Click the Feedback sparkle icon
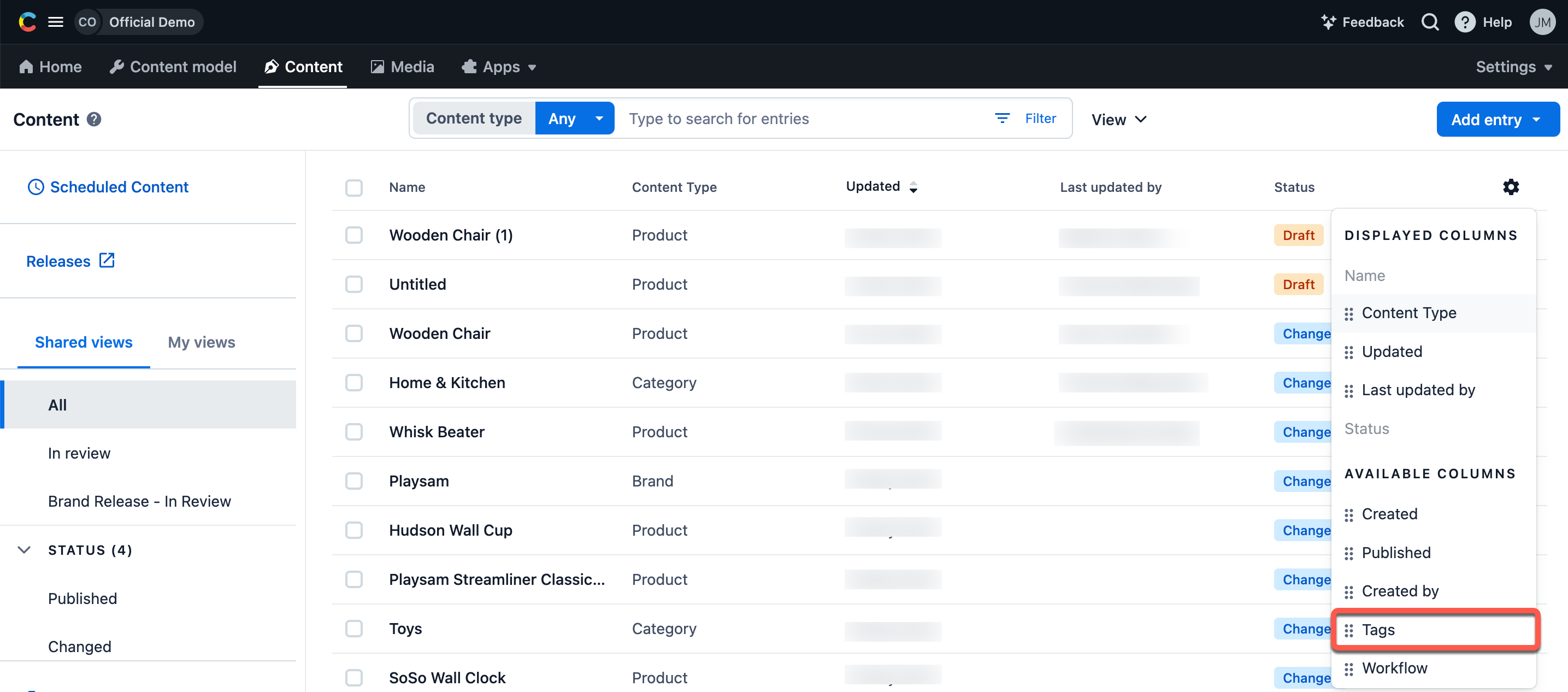The image size is (1568, 692). 1328,22
